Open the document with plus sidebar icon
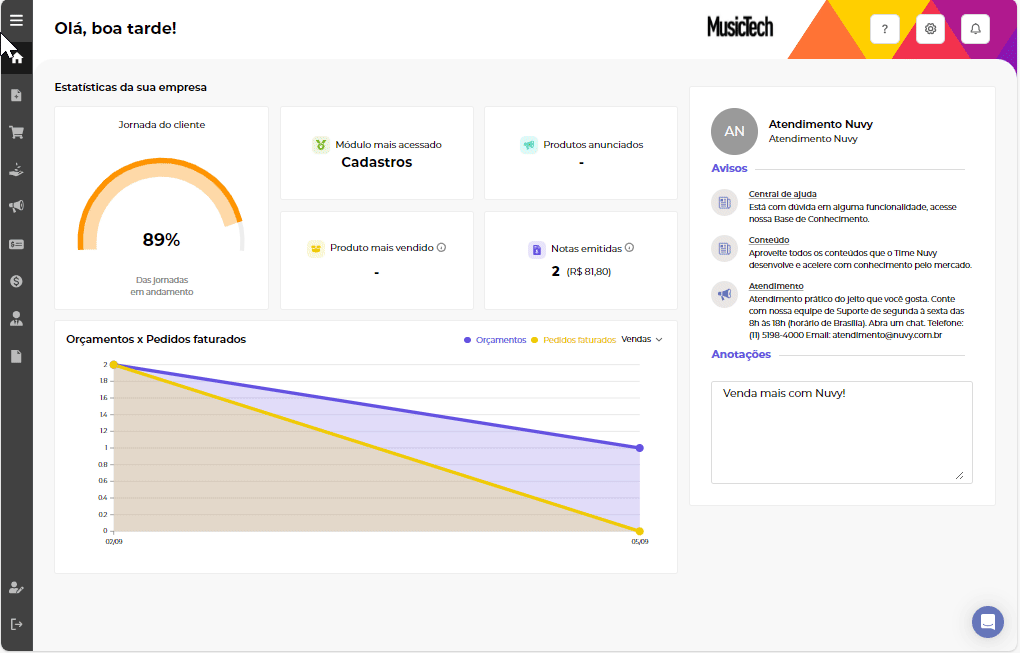Image resolution: width=1020 pixels, height=653 pixels. click(16, 95)
